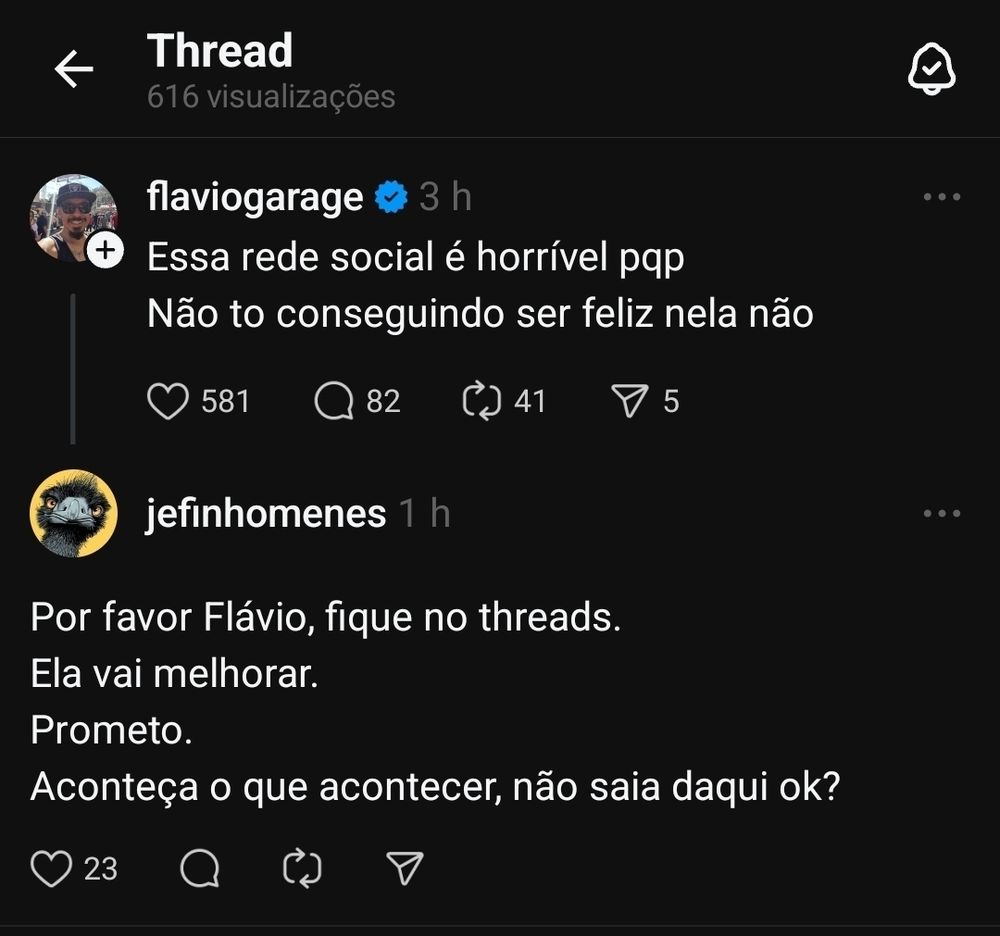
Task: Repost flaviogarage's post
Action: tap(482, 401)
